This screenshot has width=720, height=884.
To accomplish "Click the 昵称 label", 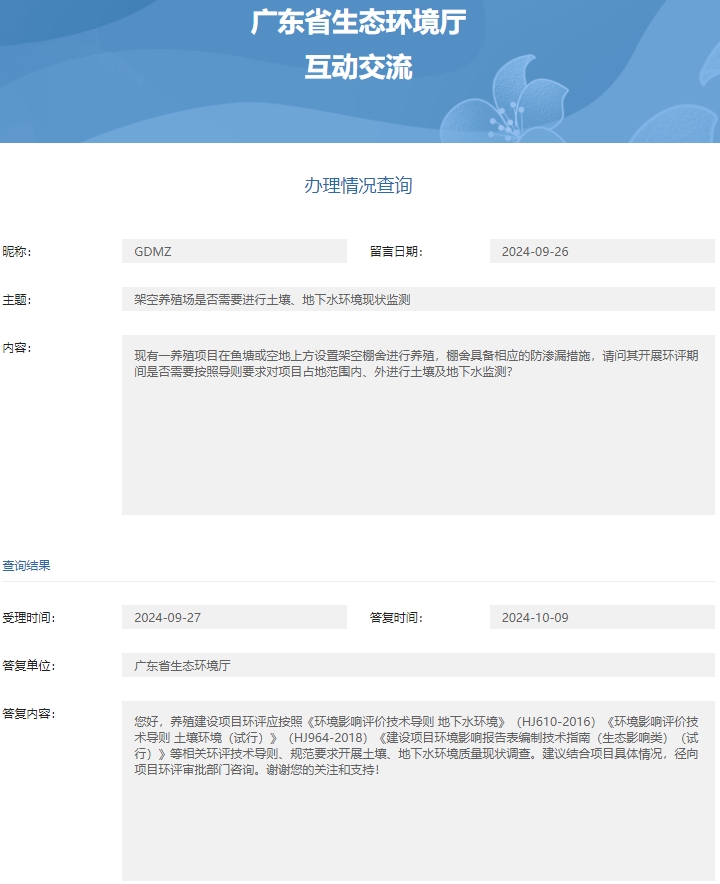I will (x=17, y=252).
